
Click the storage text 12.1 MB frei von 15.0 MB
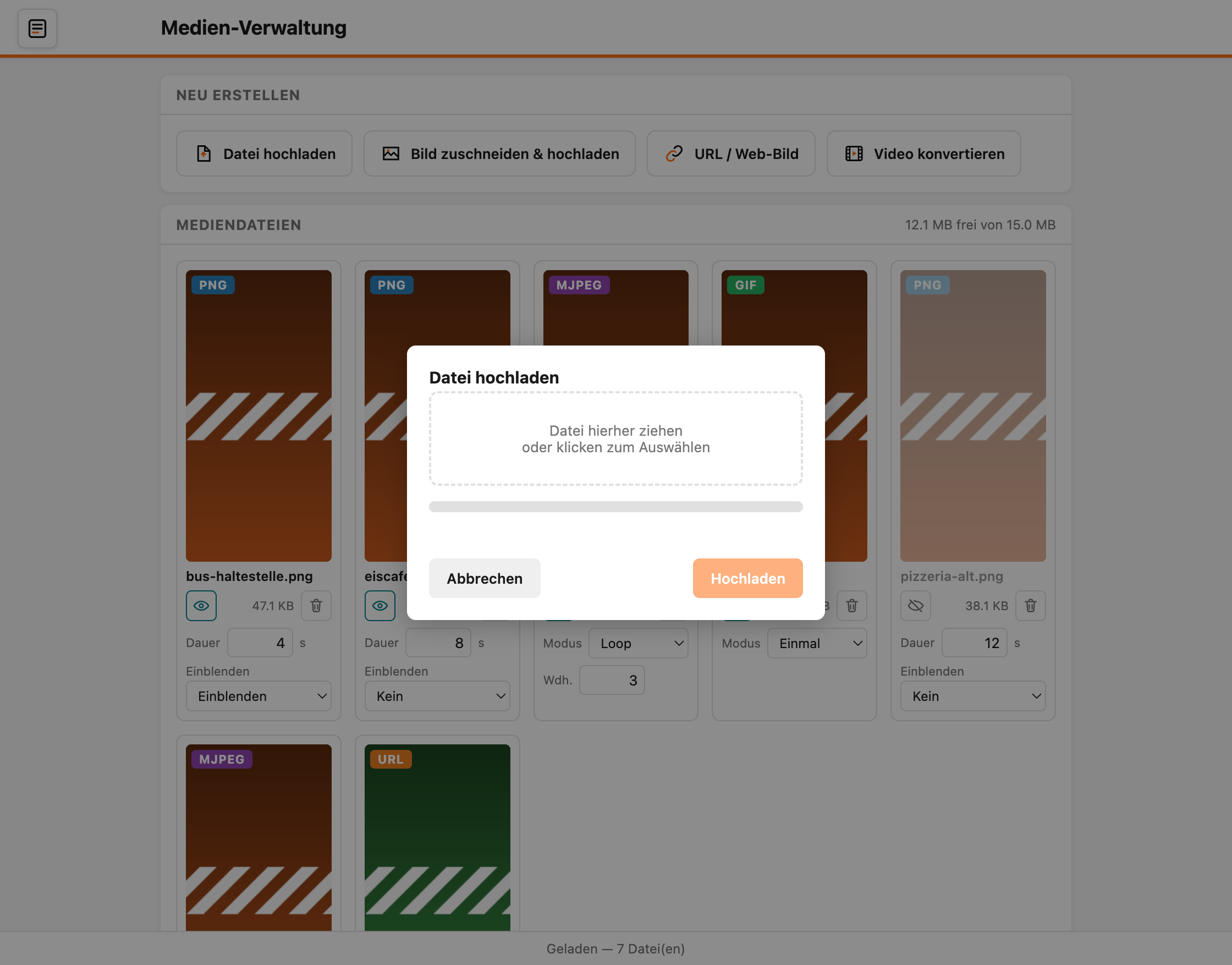[980, 225]
